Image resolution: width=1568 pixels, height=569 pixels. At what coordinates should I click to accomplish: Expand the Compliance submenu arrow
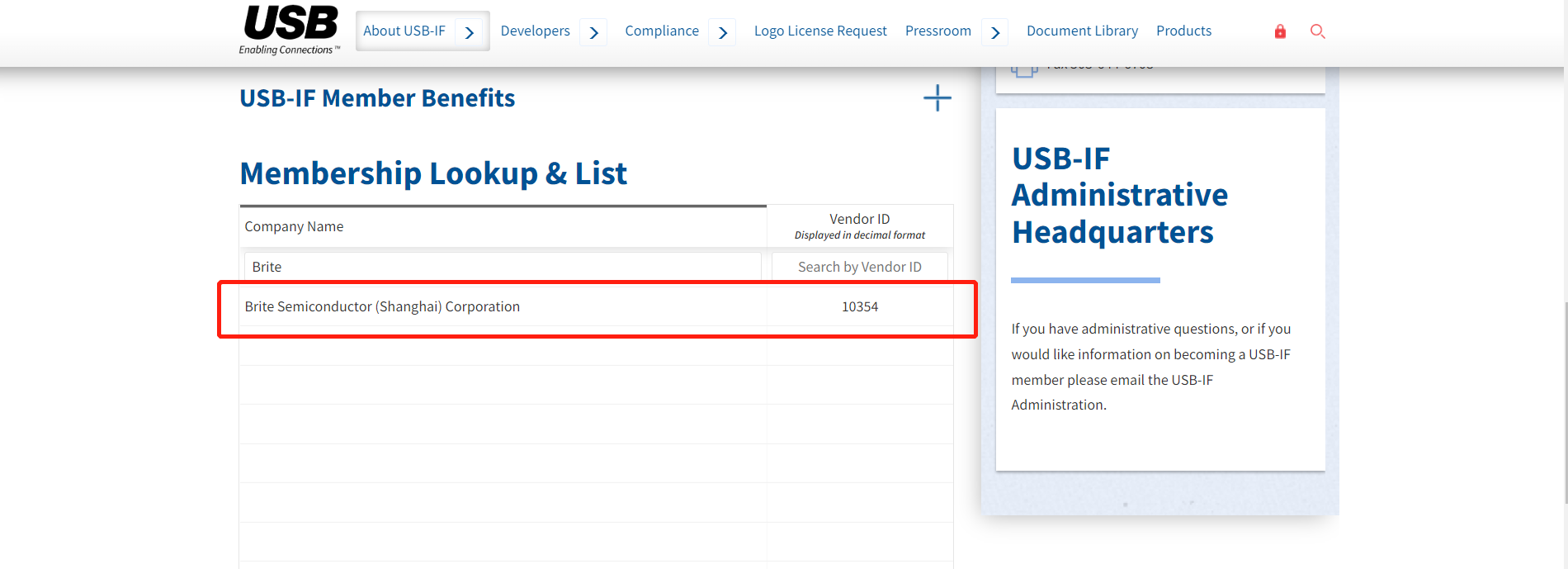(723, 32)
